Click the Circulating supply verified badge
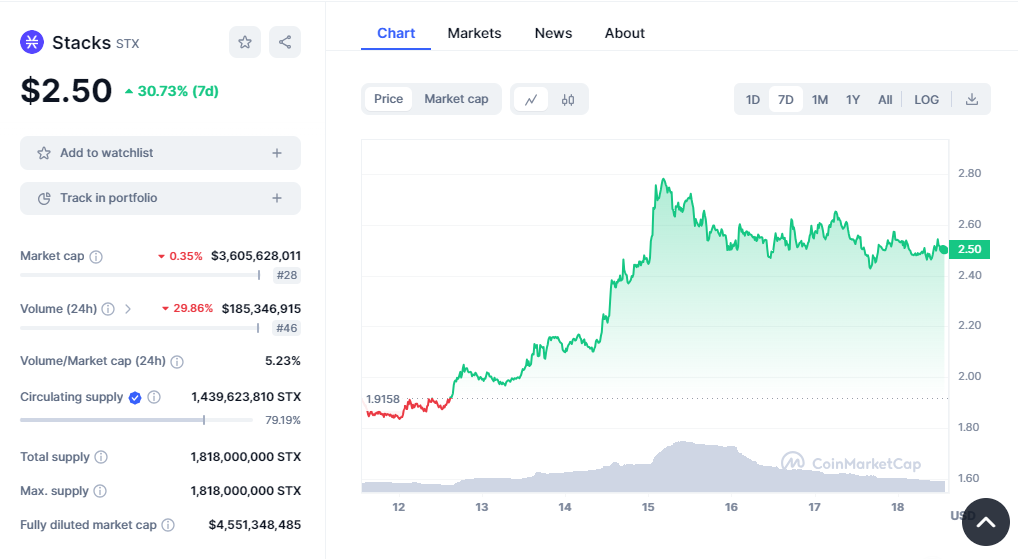Viewport: 1018px width, 559px height. coord(135,397)
